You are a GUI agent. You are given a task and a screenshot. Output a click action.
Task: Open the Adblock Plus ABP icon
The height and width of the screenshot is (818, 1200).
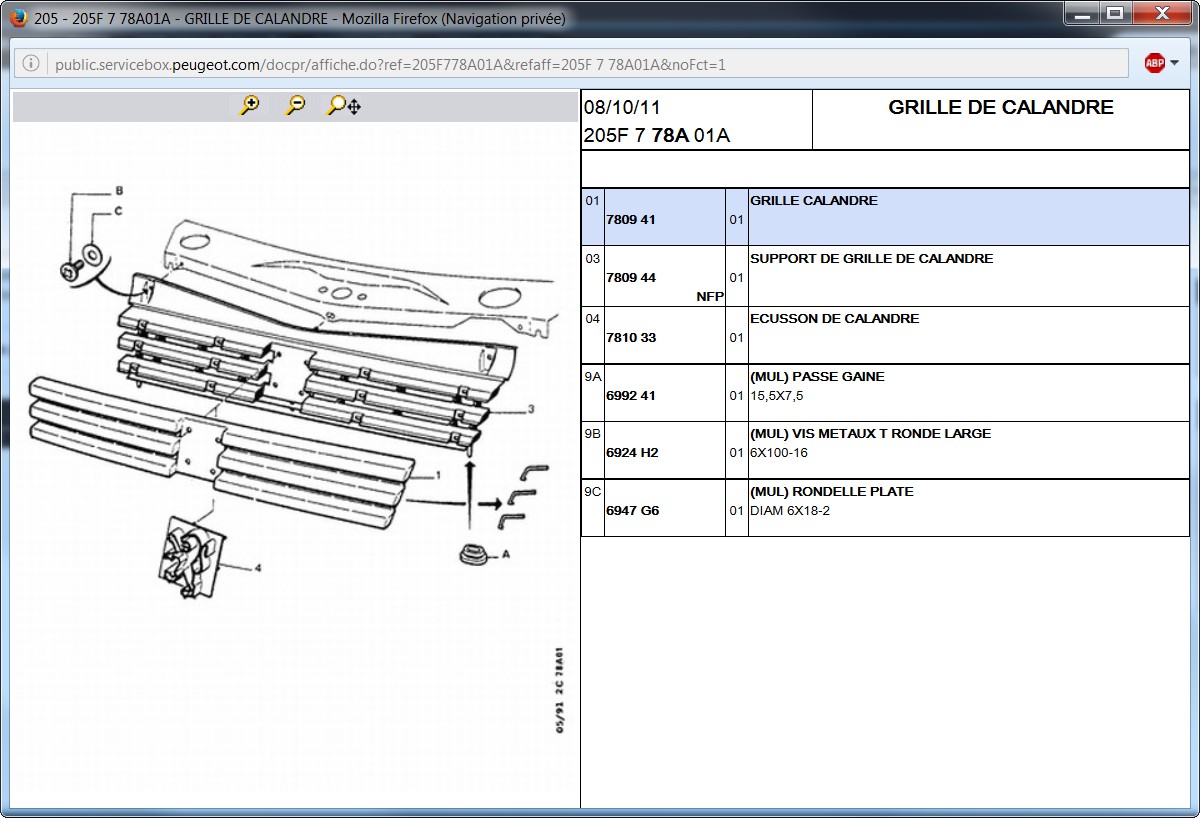[x=1154, y=63]
